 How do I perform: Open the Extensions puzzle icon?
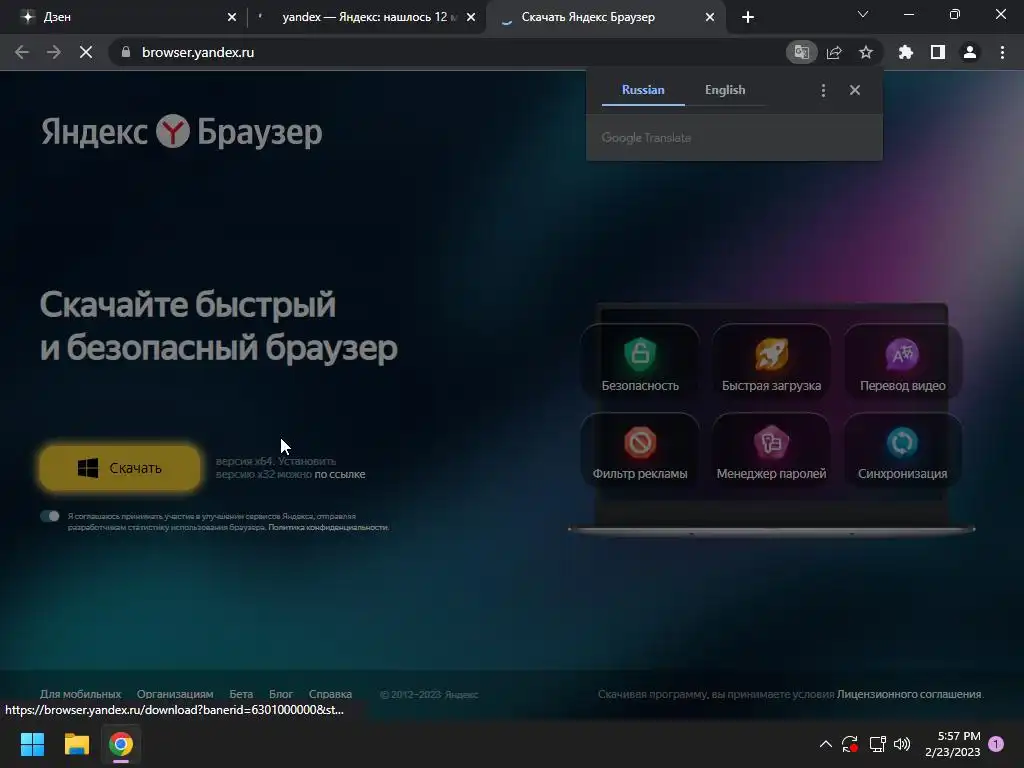click(905, 52)
